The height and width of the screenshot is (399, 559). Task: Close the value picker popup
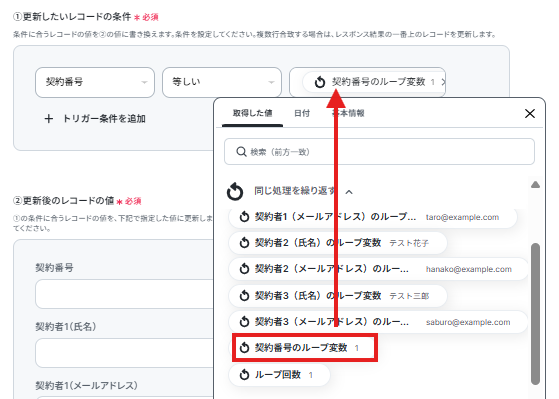coord(530,113)
